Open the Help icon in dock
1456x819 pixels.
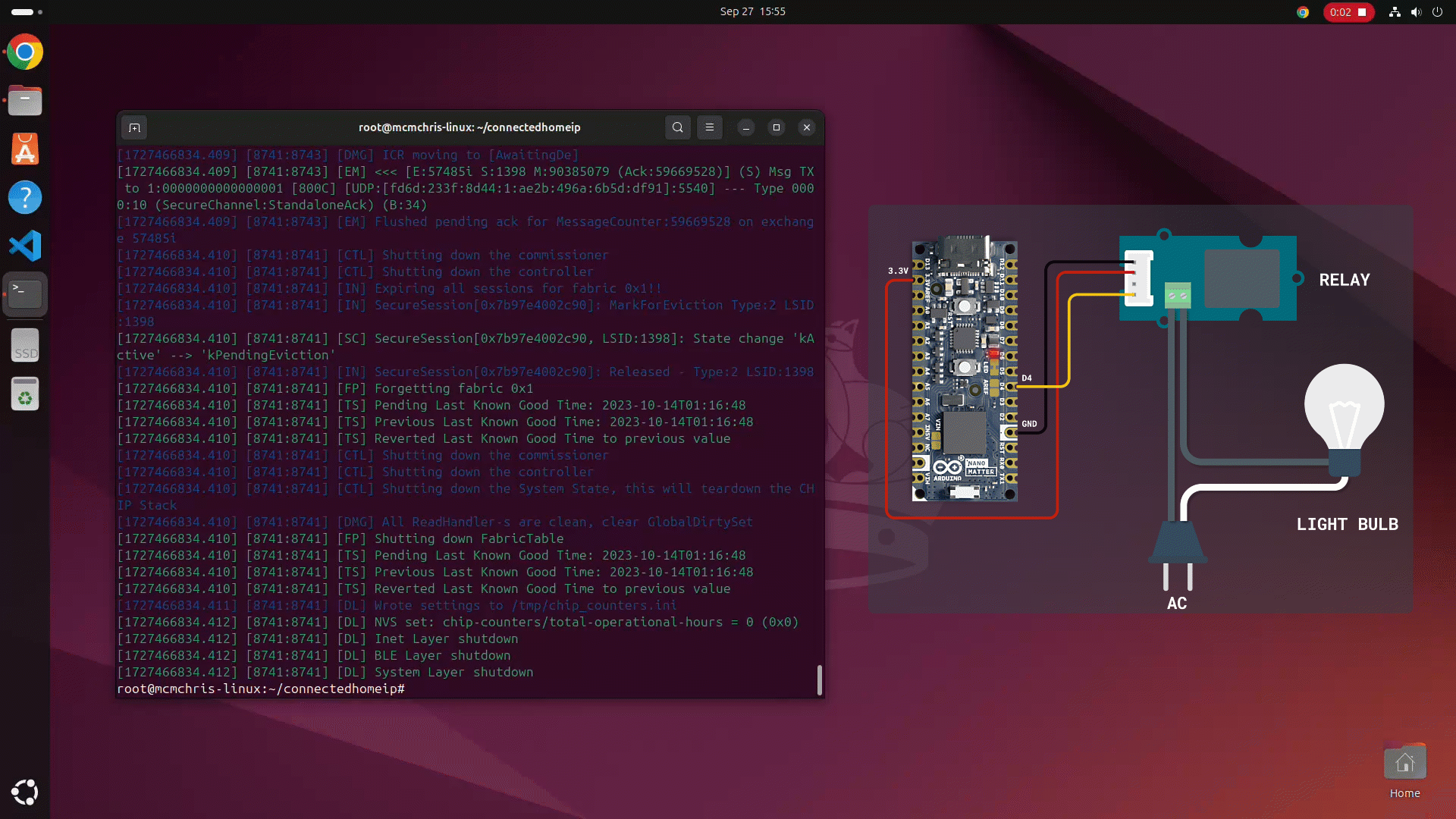point(25,197)
